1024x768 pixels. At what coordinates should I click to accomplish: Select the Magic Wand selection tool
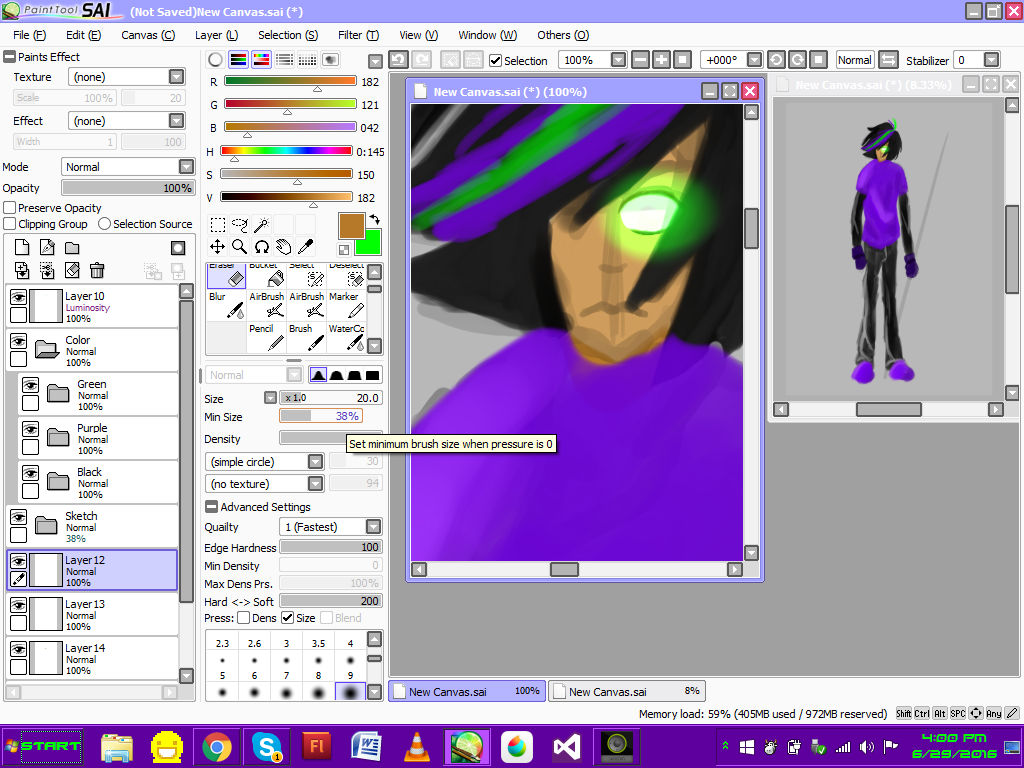coord(261,225)
